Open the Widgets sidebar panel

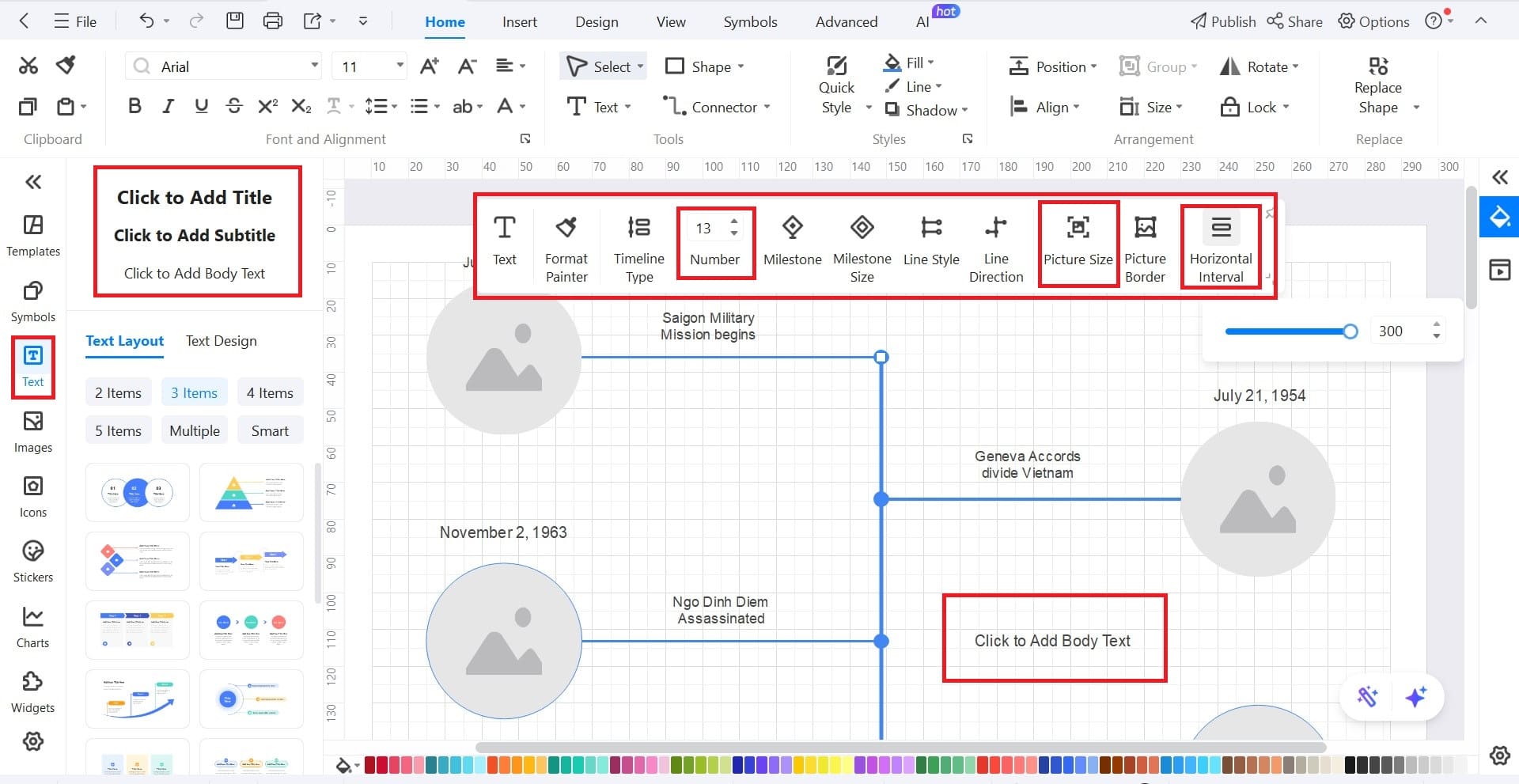[x=33, y=693]
